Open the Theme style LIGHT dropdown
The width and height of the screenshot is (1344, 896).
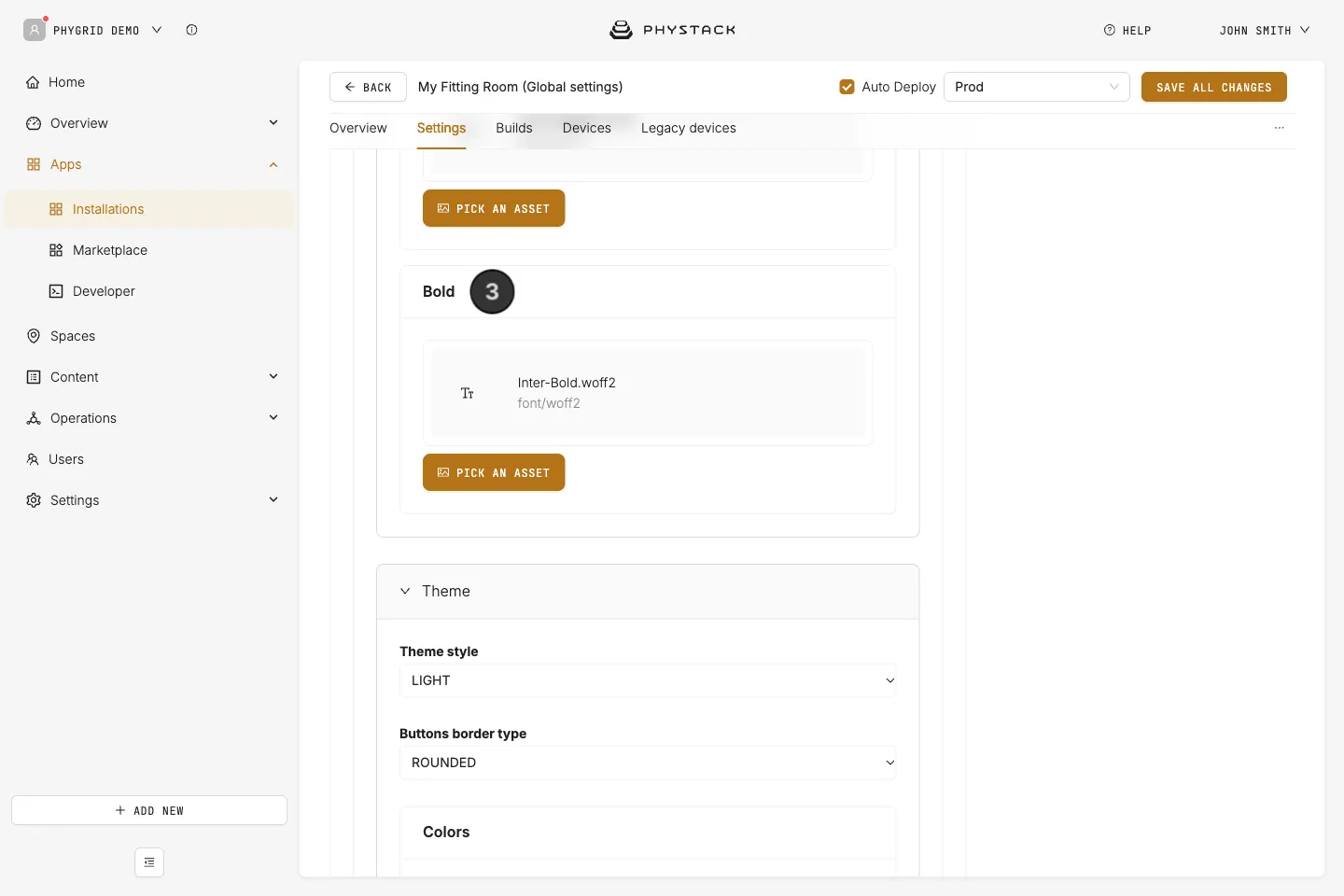(x=648, y=680)
